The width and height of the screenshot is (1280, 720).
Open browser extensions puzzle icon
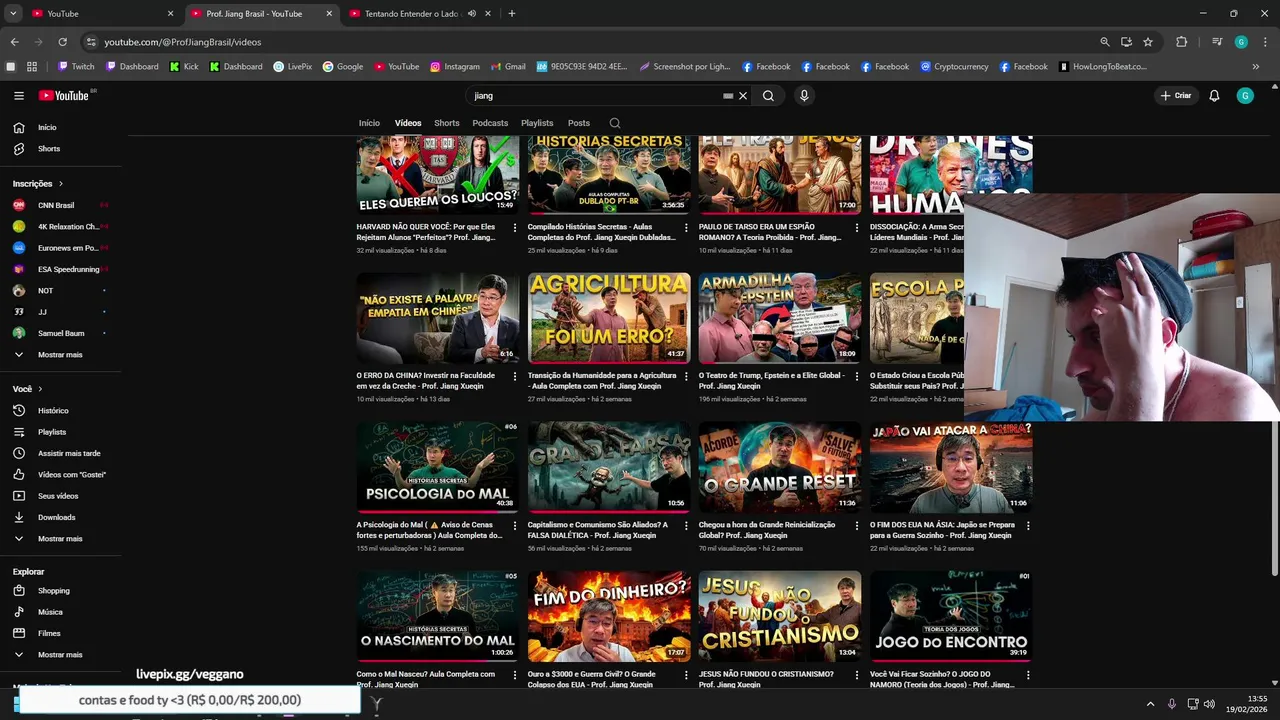pos(1182,42)
